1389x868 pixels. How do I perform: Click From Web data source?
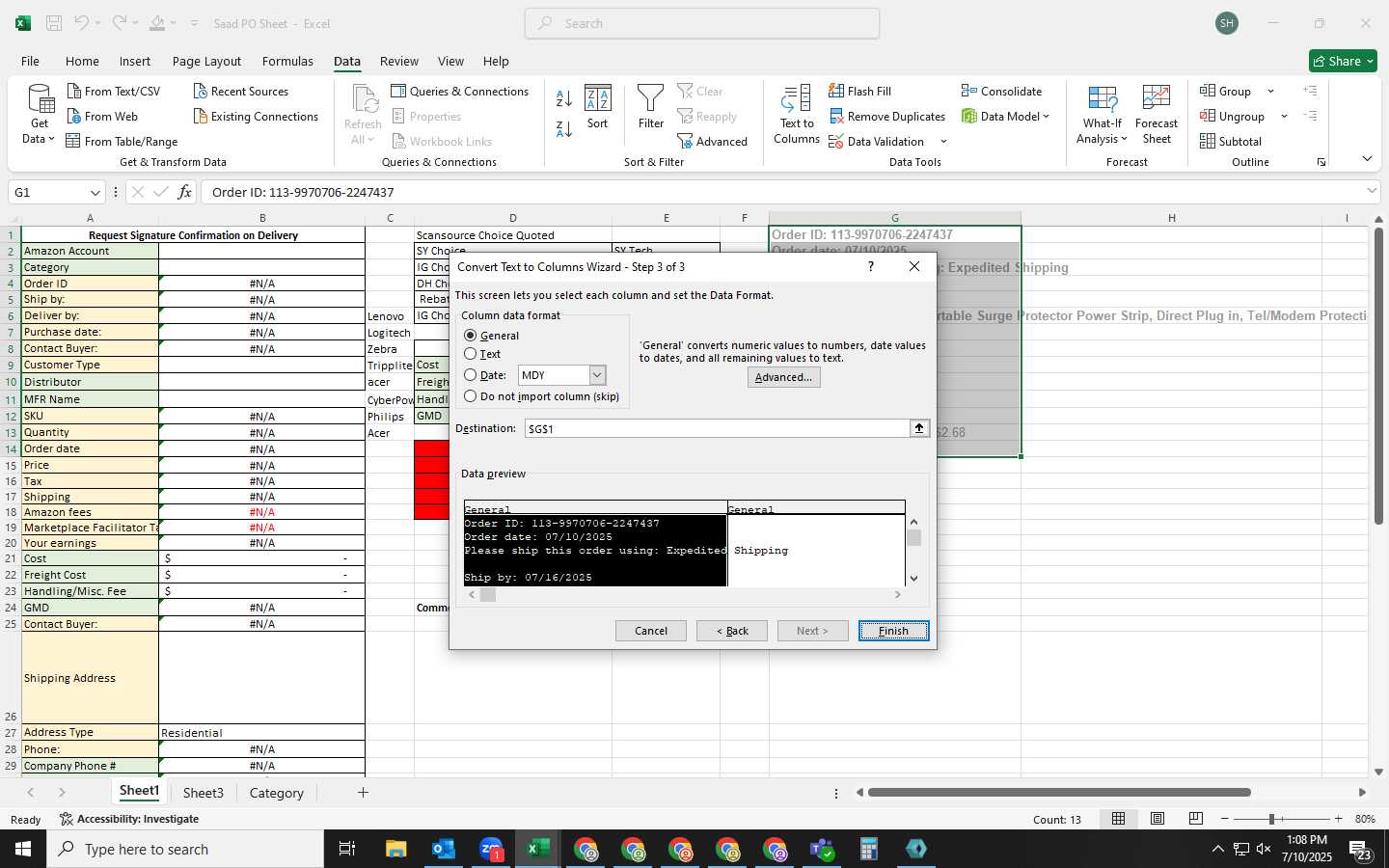click(102, 117)
